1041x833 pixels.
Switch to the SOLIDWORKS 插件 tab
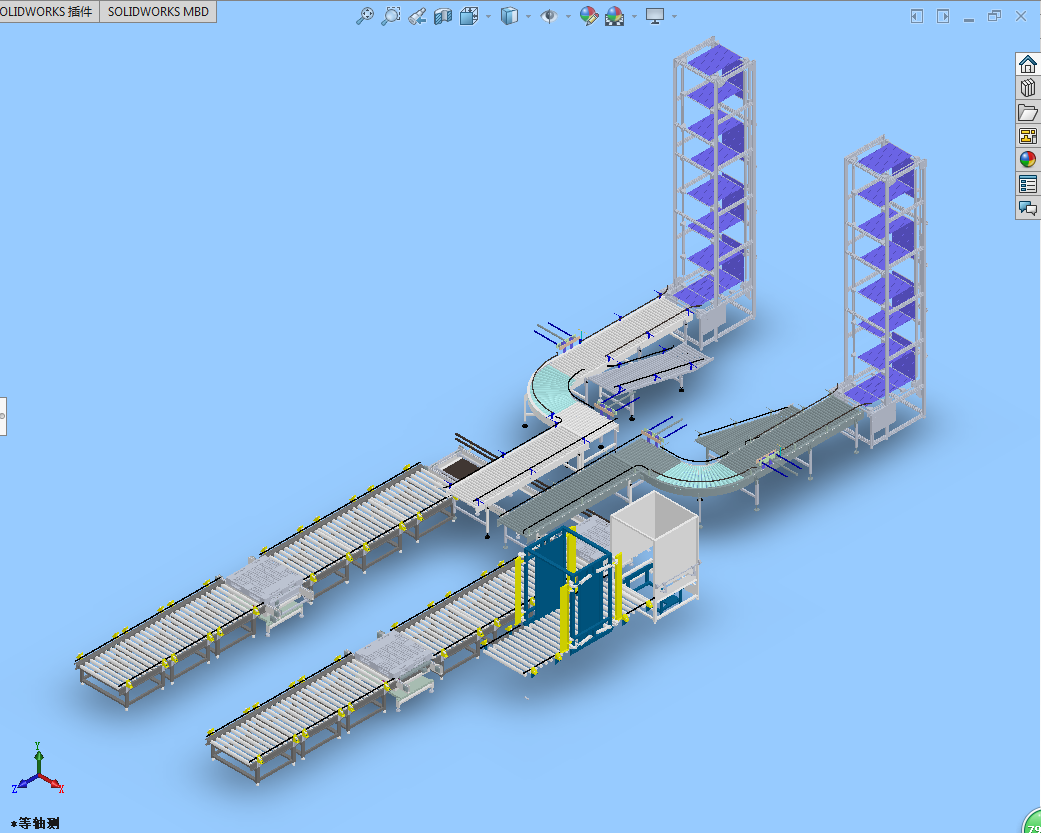click(48, 11)
